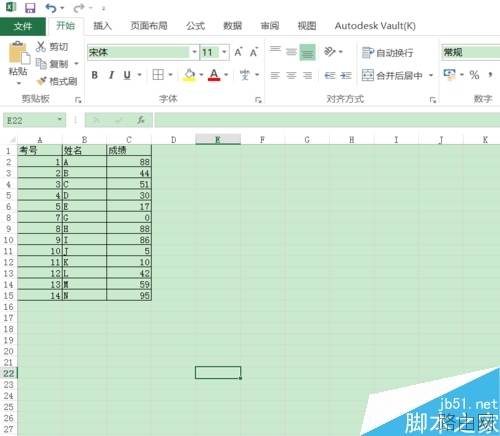Click the Copy icon

pos(41,63)
